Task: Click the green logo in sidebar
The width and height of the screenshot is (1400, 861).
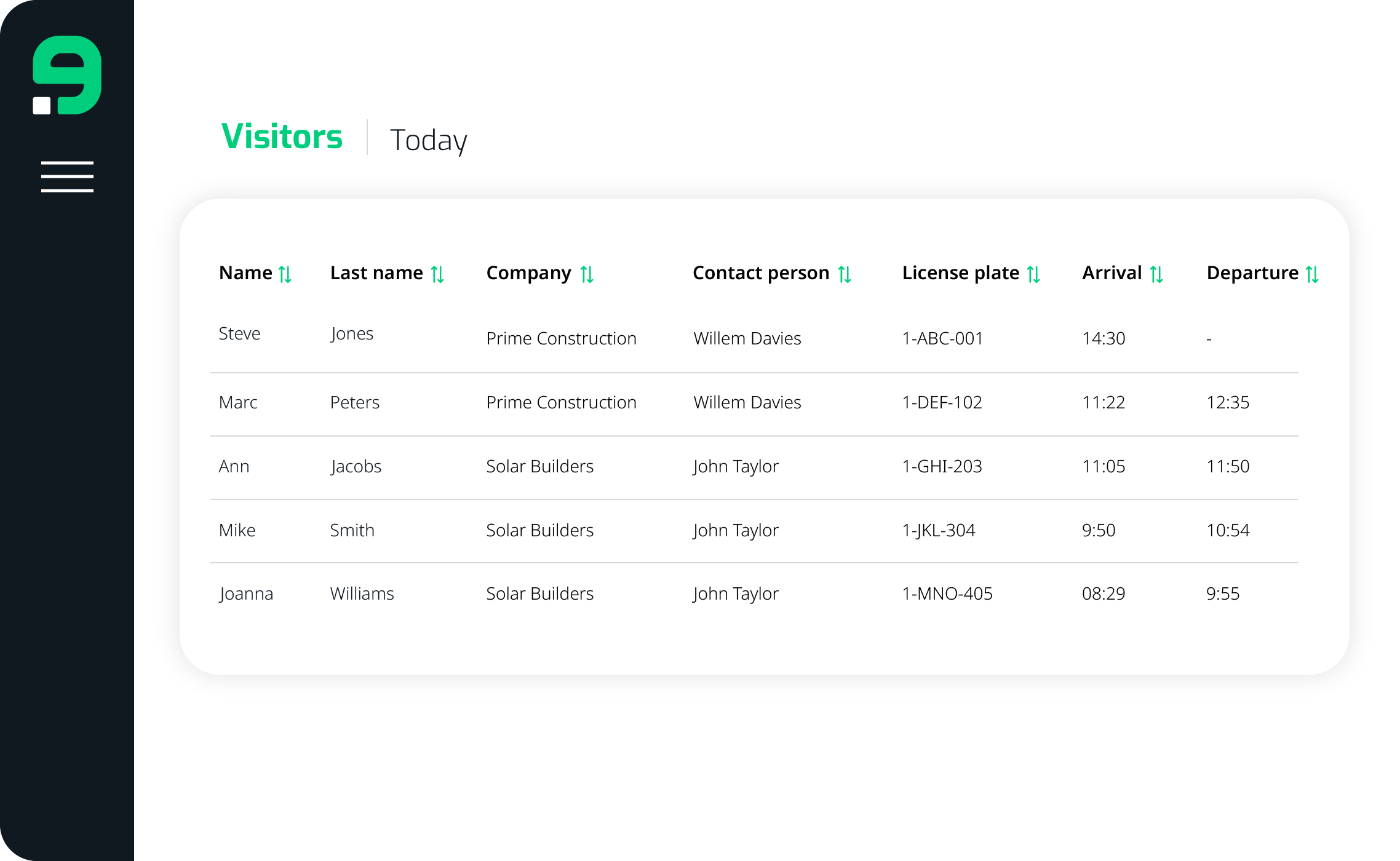Action: (x=67, y=75)
